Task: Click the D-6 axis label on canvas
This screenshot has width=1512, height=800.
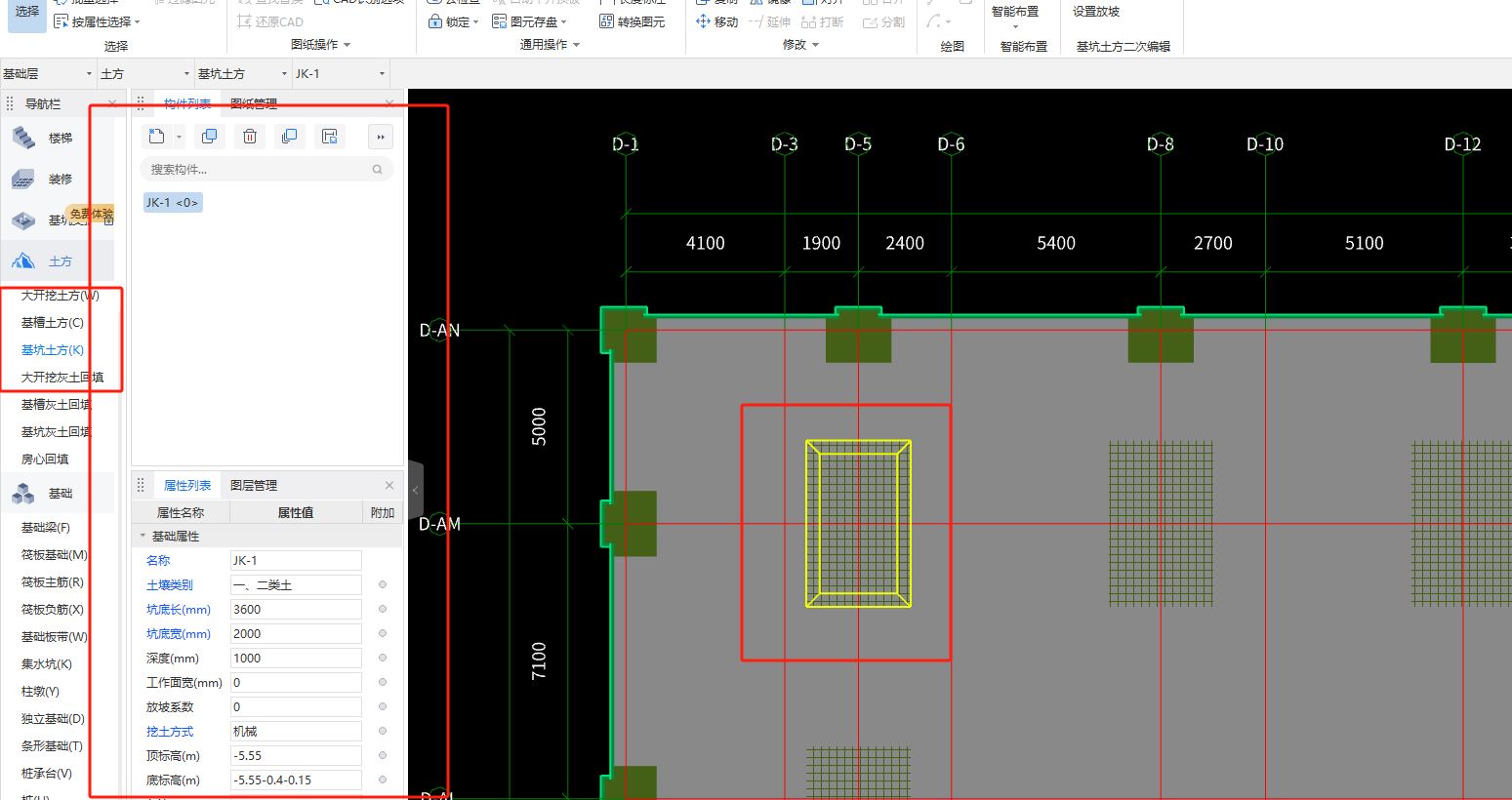Action: pos(951,144)
